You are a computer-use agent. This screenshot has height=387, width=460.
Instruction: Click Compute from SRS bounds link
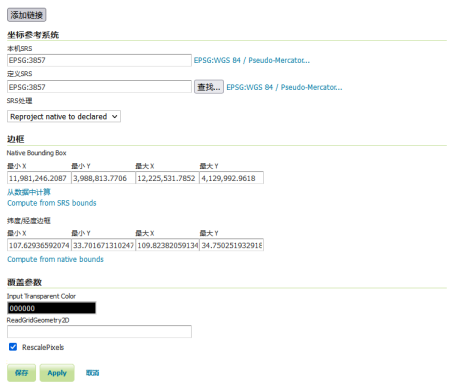point(52,203)
